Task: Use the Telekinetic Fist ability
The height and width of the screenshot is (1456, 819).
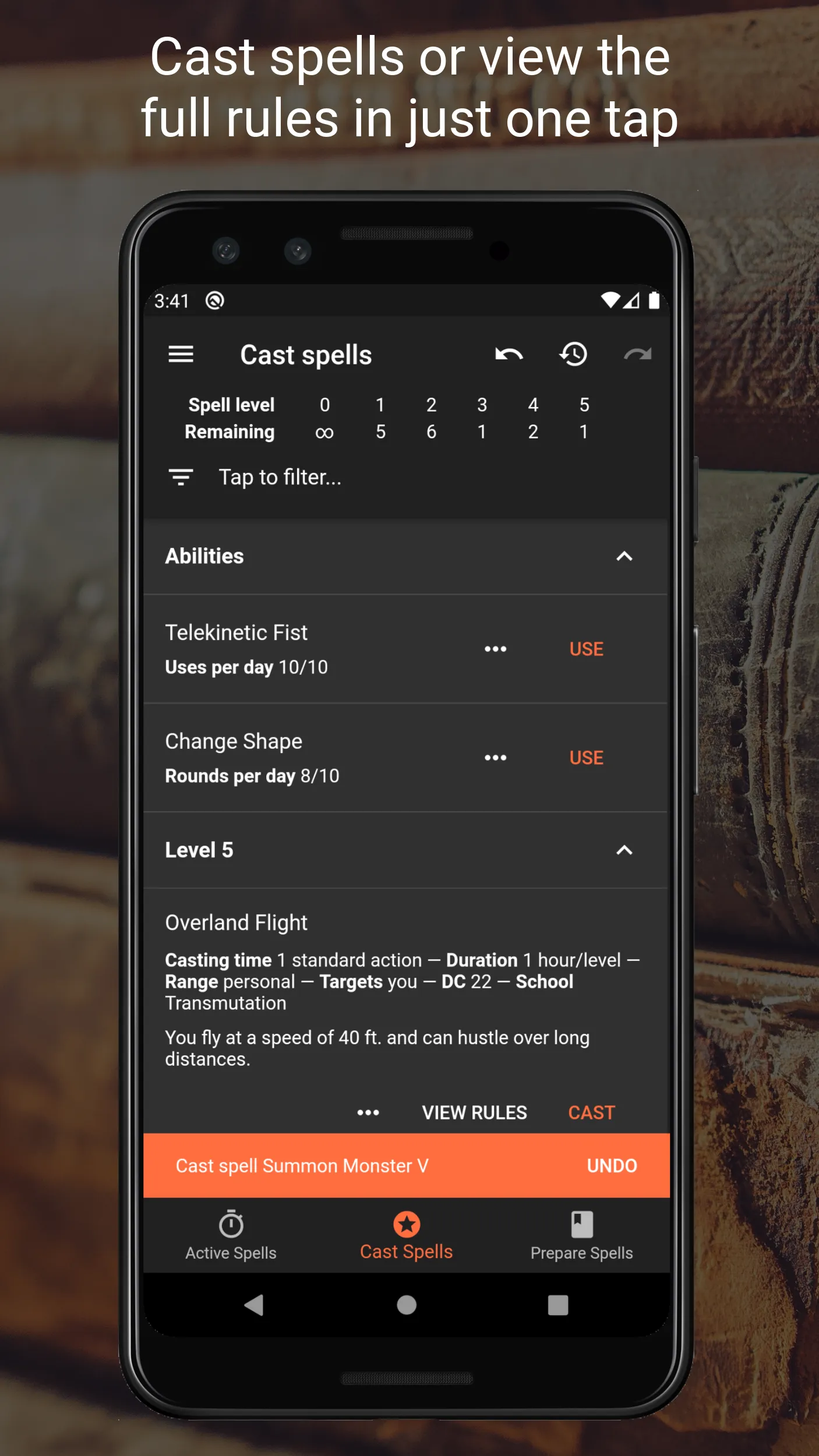Action: 586,649
